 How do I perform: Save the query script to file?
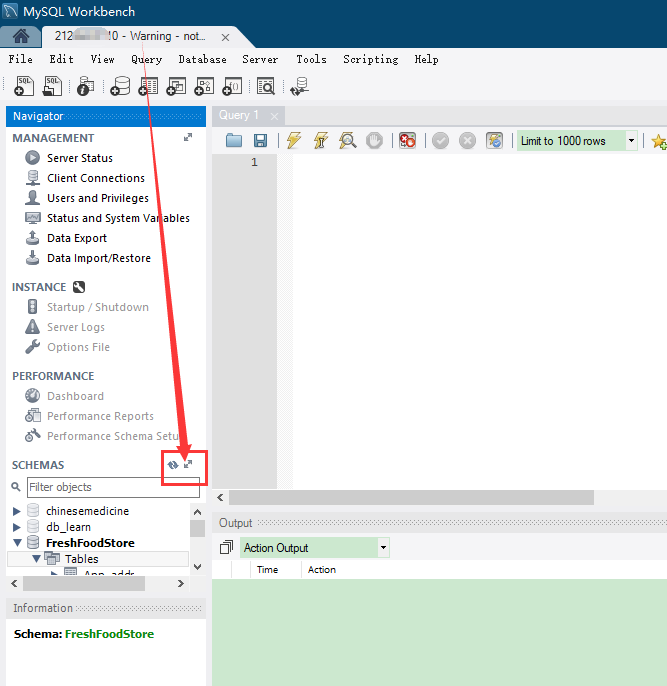pos(260,141)
